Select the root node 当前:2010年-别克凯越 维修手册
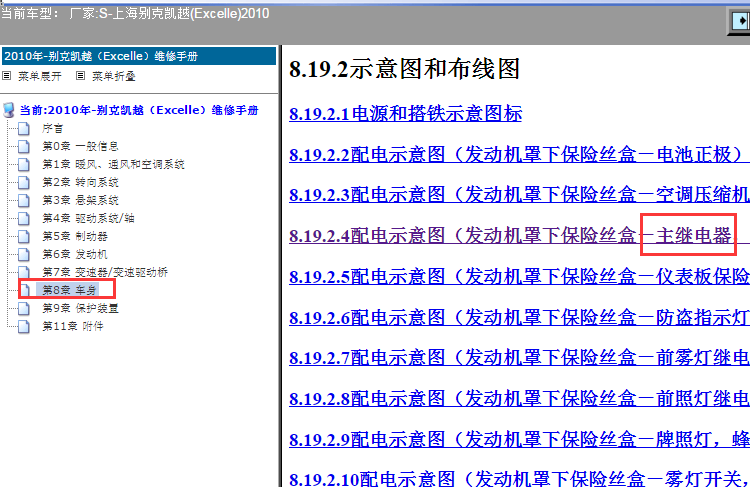This screenshot has height=487, width=750. pos(139,111)
